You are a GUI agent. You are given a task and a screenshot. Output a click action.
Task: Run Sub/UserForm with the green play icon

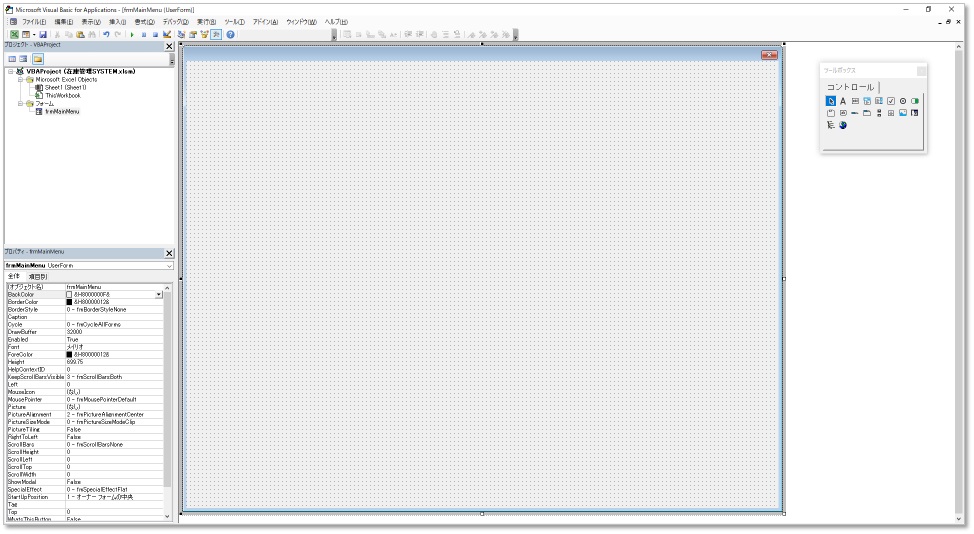point(132,35)
